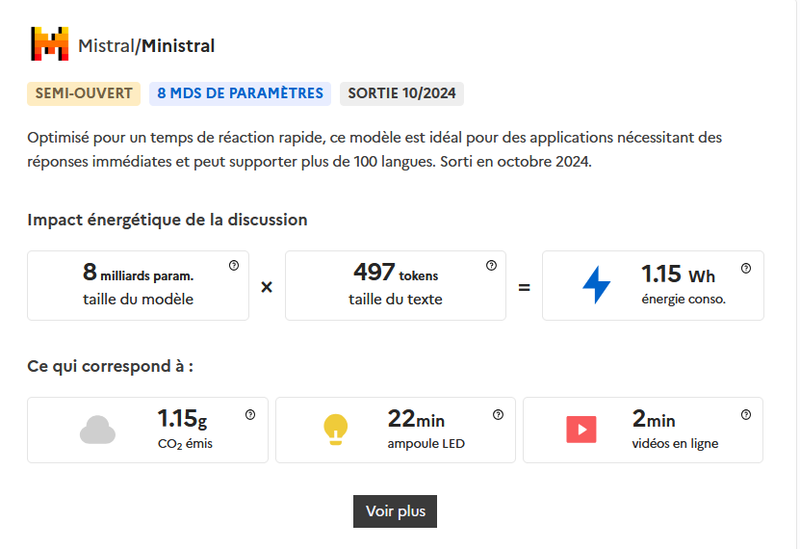Select the SEMI-OUVERT badge
This screenshot has height=549, width=800.
point(84,94)
